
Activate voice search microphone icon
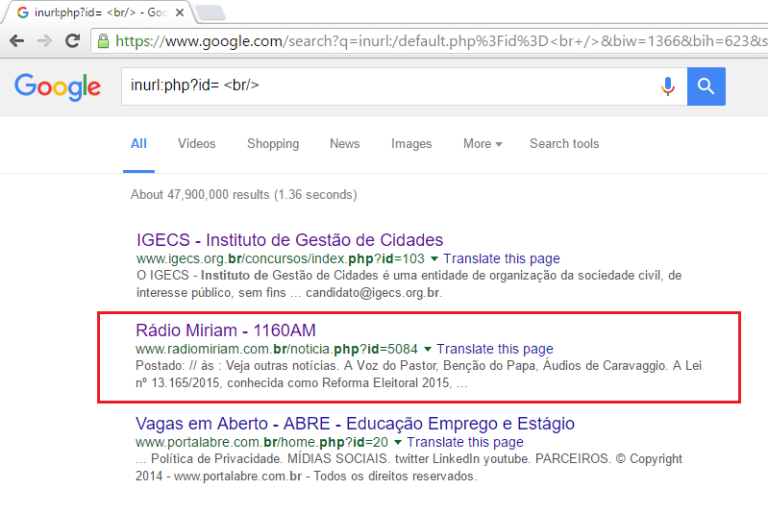tap(667, 87)
